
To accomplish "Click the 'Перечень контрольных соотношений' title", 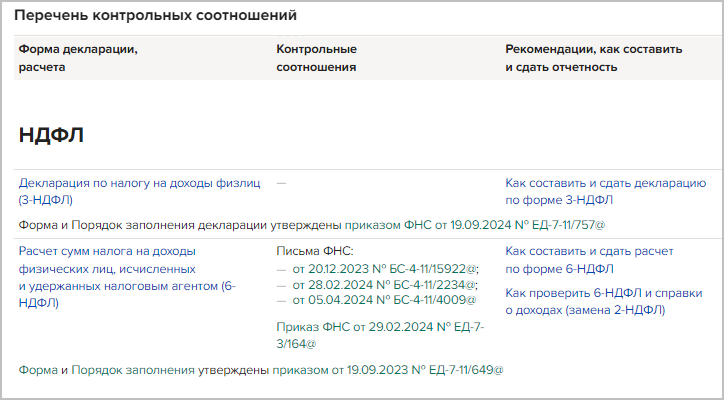I will pos(155,17).
